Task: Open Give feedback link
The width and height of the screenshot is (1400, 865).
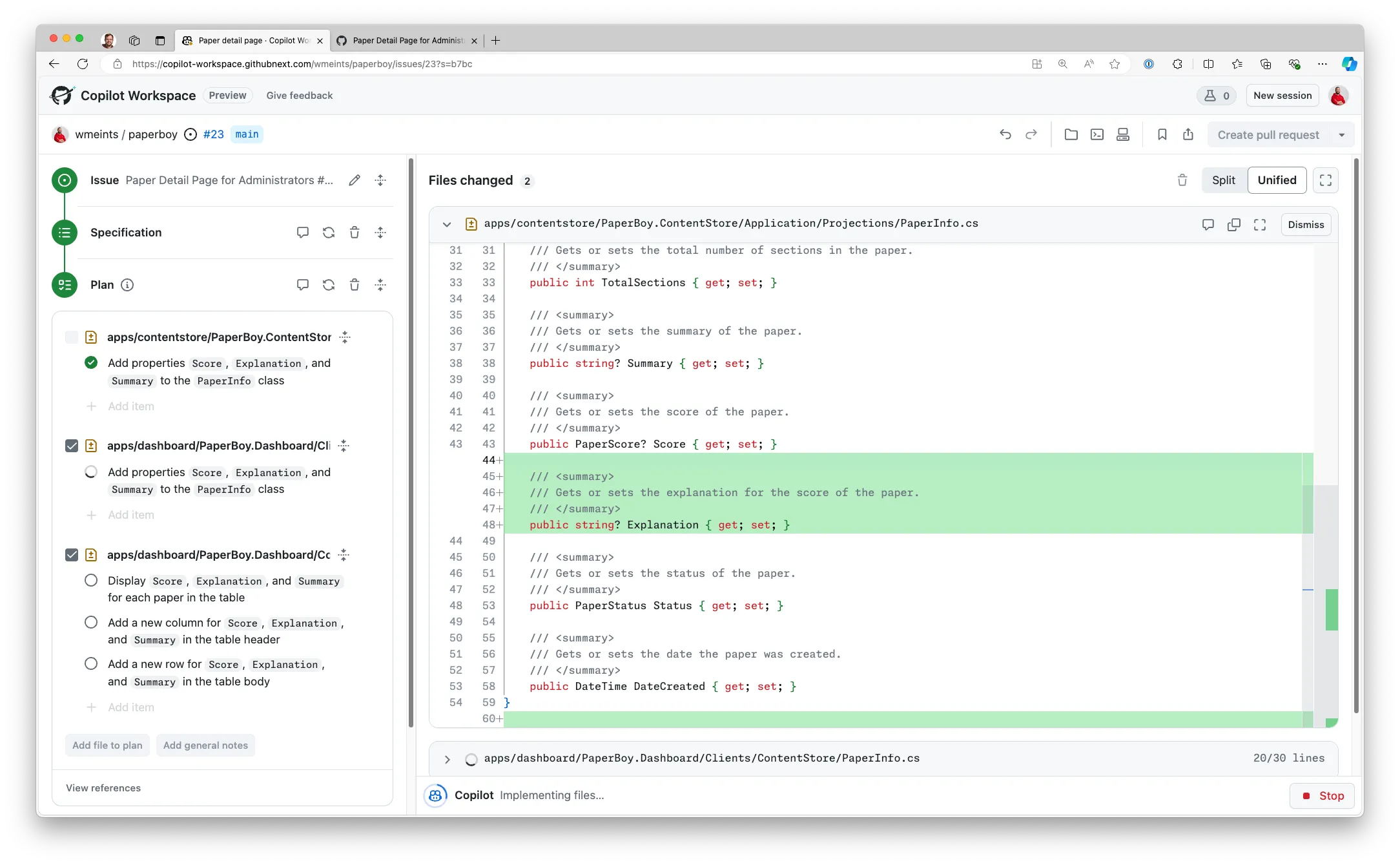Action: click(300, 96)
